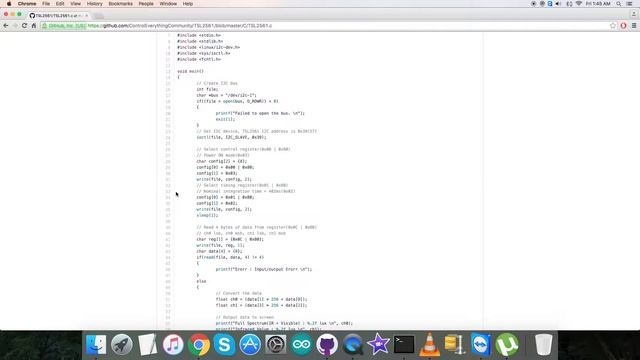
Task: Open the Help menu
Action: (188, 4)
